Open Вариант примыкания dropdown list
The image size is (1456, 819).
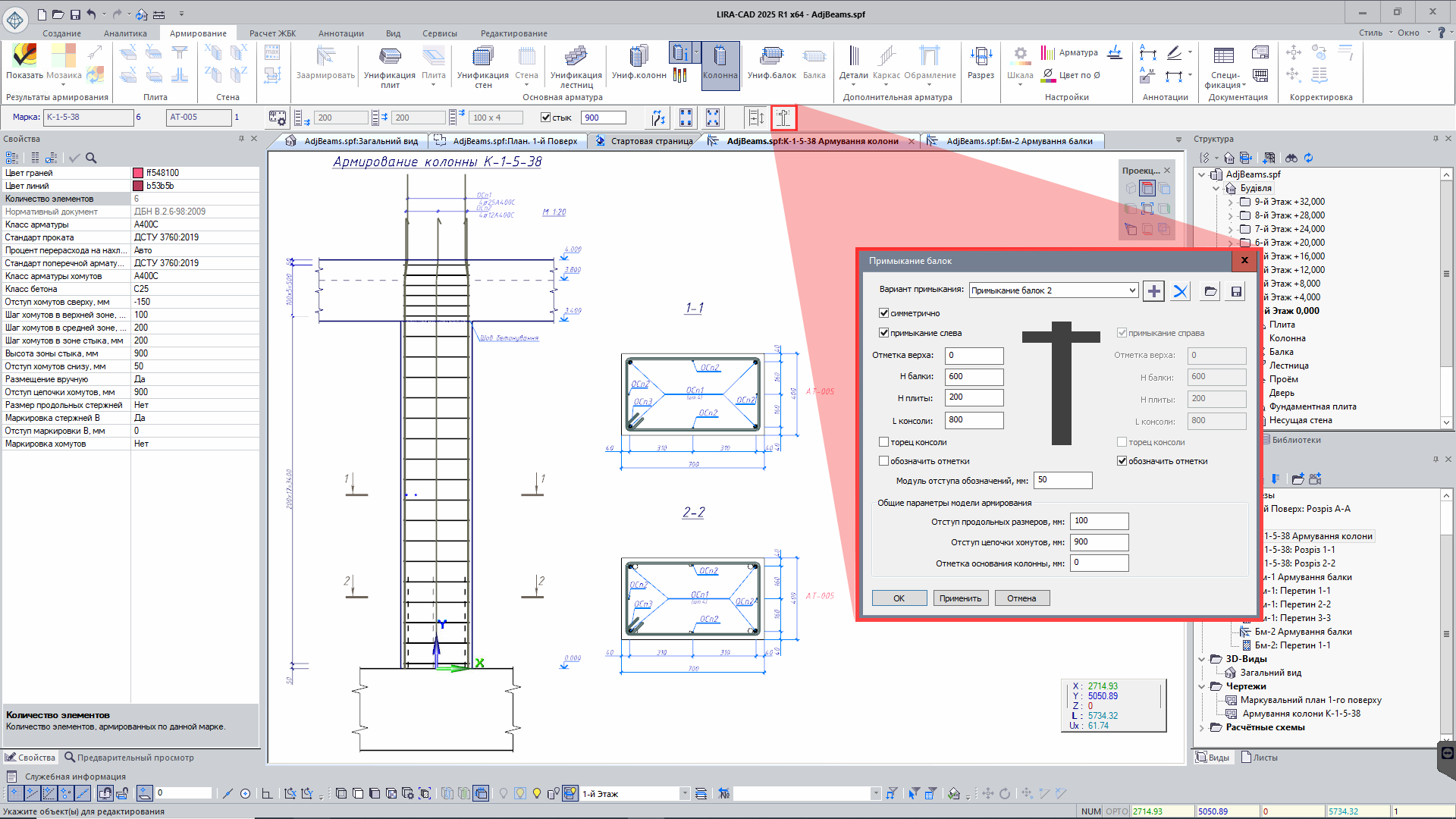[1131, 290]
